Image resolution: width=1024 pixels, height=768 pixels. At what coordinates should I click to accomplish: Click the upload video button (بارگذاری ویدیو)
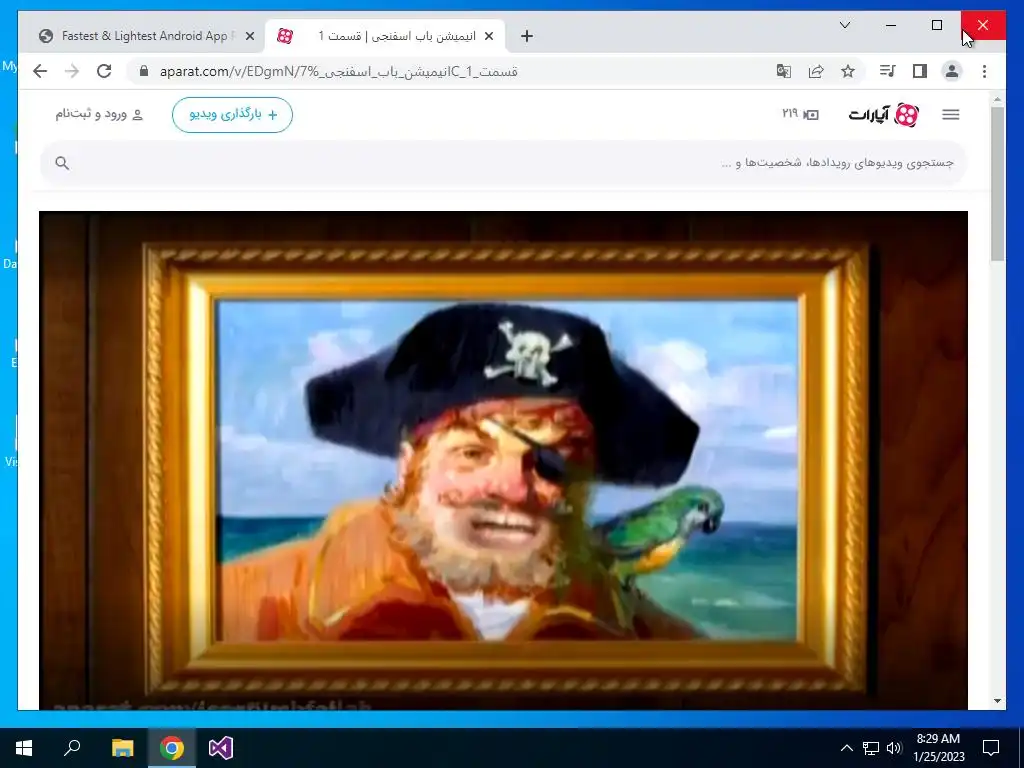pos(232,115)
